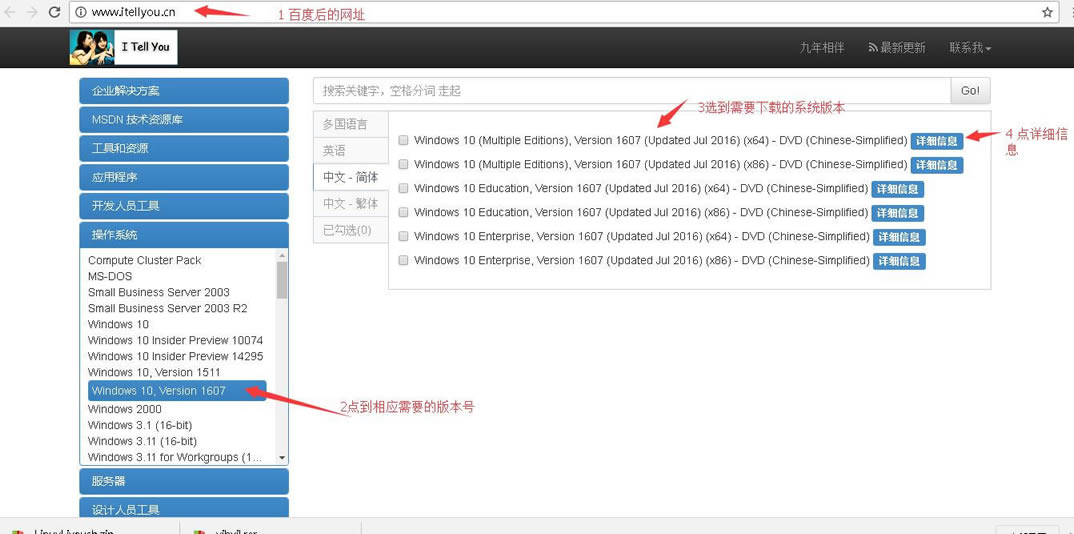Click the browser forward arrow
Image resolution: width=1074 pixels, height=534 pixels.
(32, 12)
